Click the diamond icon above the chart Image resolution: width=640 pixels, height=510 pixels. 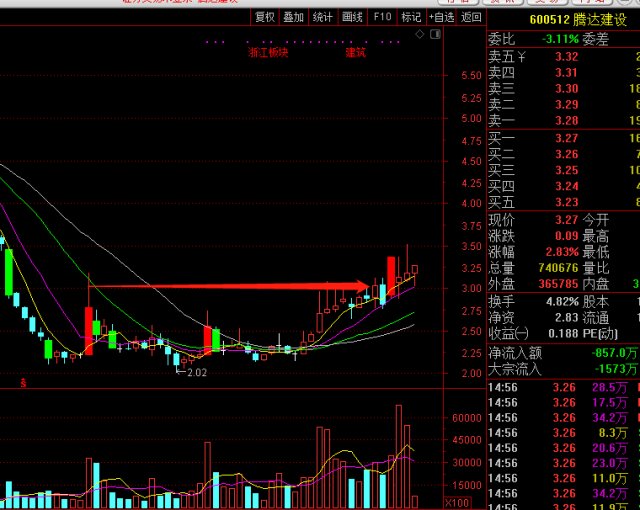pos(420,34)
